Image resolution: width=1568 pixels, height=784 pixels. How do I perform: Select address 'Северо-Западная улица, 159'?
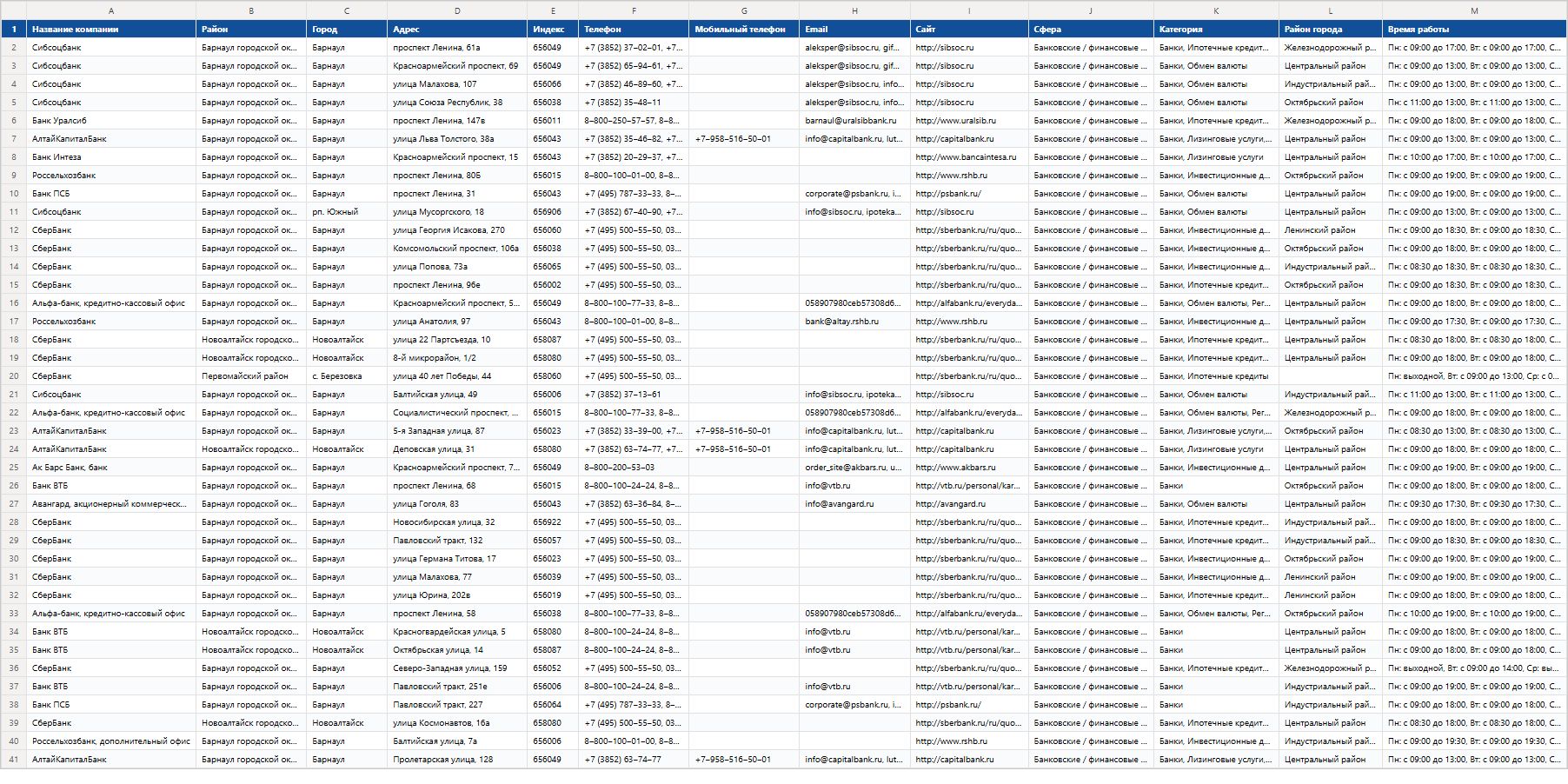(x=457, y=668)
